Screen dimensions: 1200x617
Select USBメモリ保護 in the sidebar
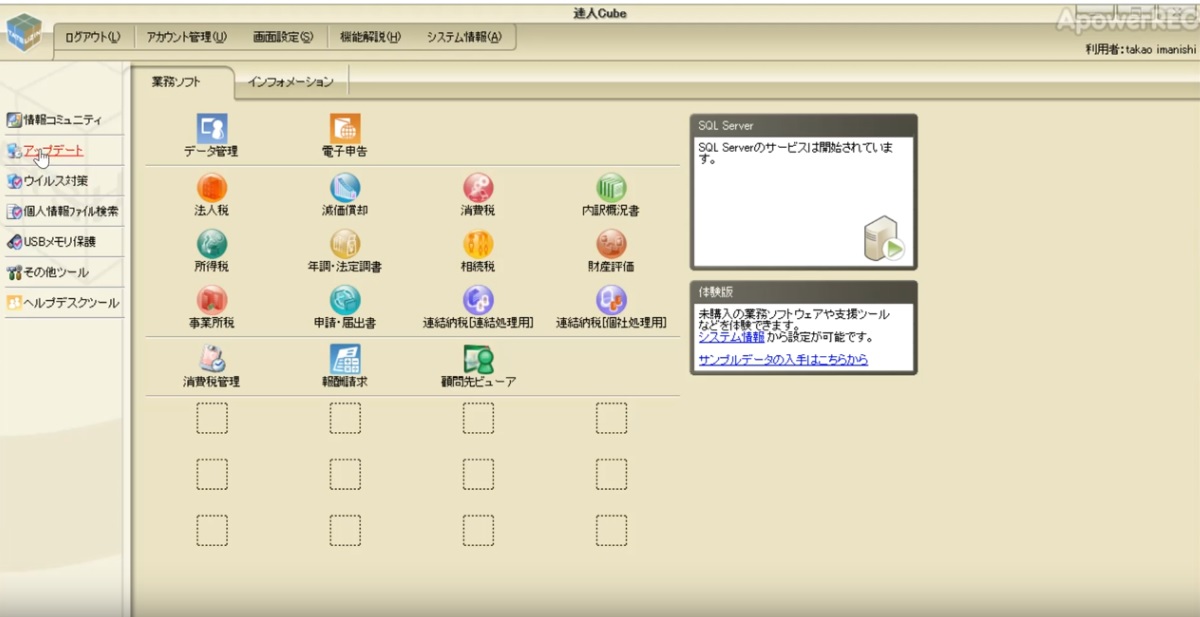(x=52, y=241)
